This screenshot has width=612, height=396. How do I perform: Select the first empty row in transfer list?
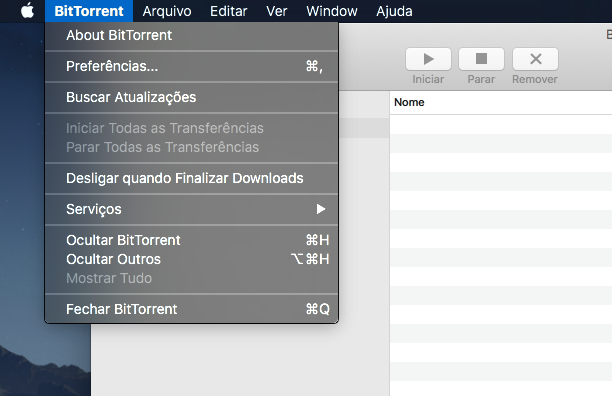click(x=501, y=124)
